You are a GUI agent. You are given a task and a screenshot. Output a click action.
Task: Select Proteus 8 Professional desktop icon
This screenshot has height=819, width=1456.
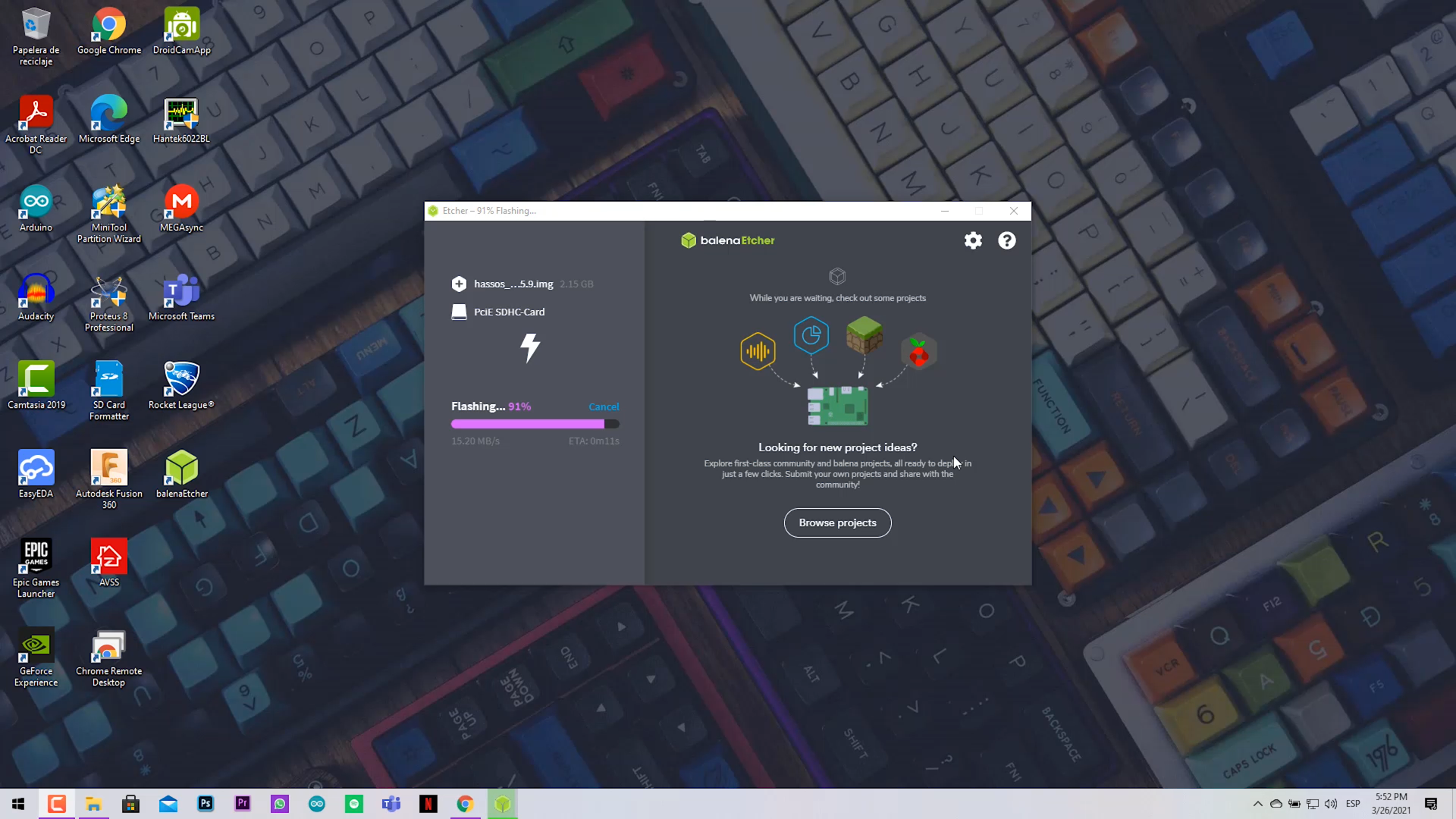pos(108,303)
